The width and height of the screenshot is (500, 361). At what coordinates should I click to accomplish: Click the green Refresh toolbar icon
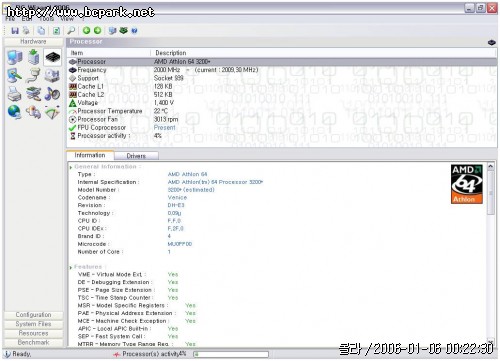point(57,31)
